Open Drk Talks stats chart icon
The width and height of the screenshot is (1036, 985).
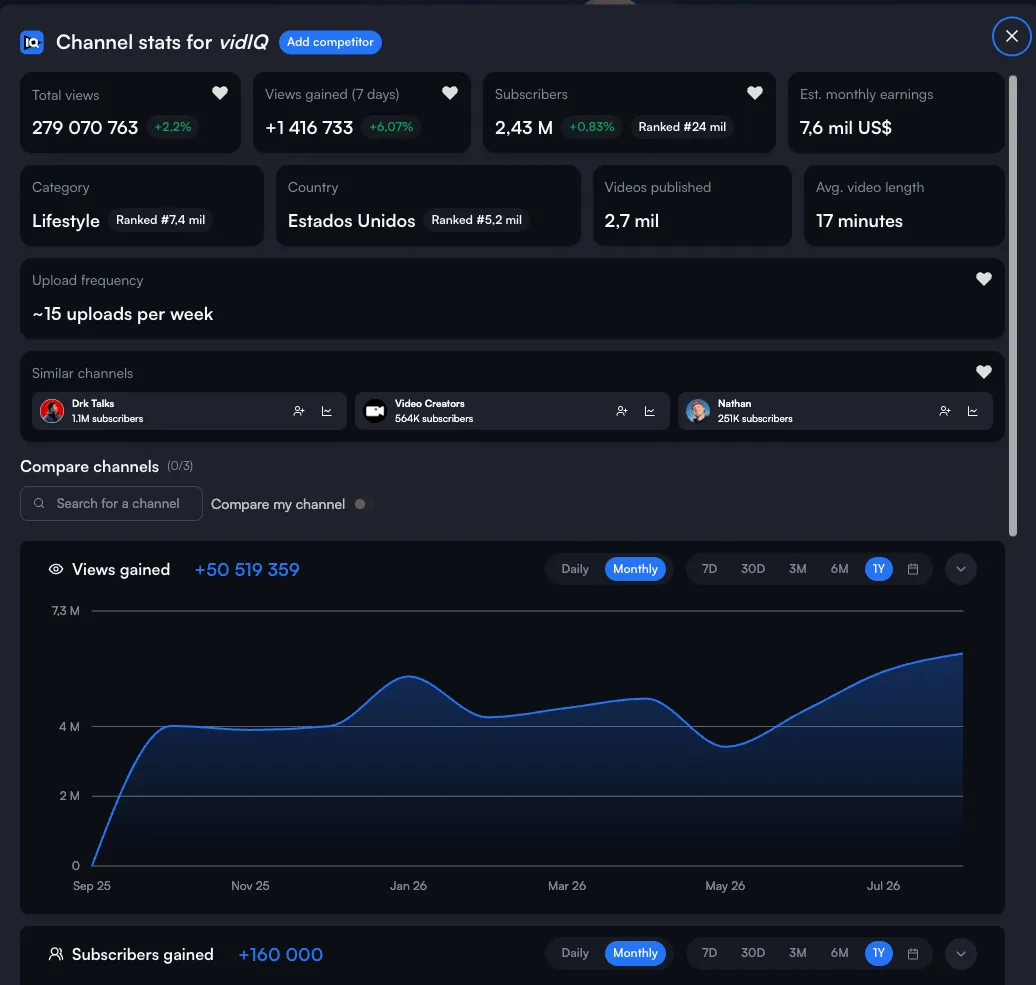(326, 411)
